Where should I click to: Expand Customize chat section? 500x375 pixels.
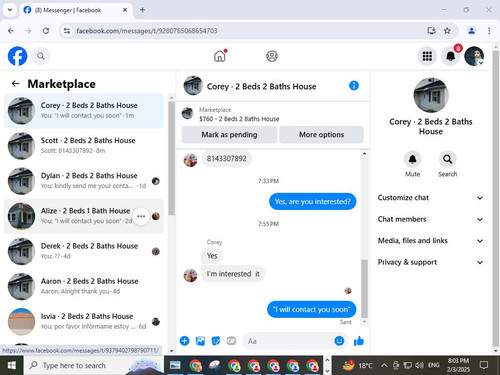tap(431, 198)
